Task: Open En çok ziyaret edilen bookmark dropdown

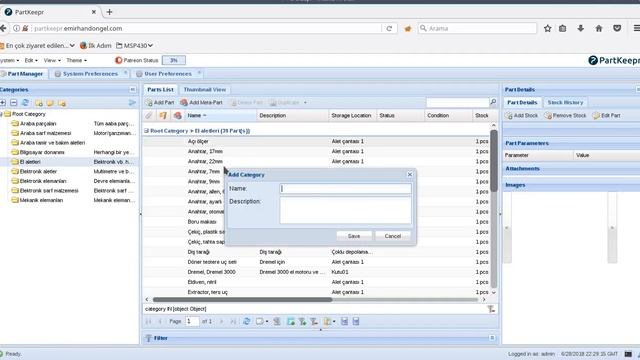Action: pyautogui.click(x=38, y=45)
